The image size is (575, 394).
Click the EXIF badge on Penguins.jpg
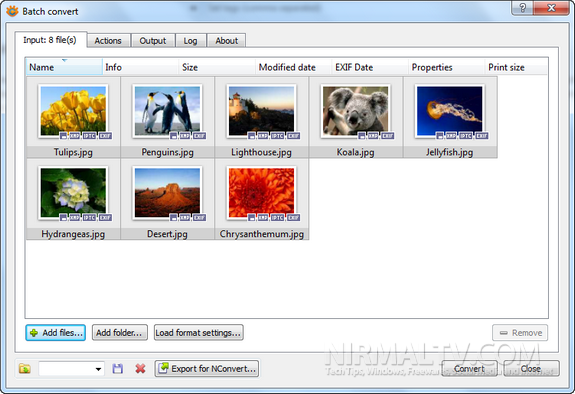[199, 136]
